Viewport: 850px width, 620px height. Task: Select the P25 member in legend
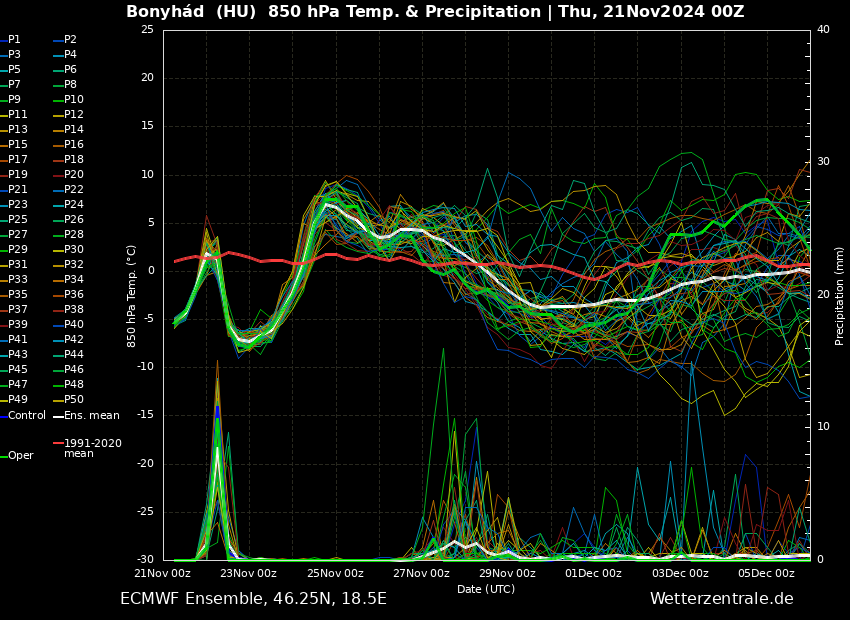[x=18, y=220]
